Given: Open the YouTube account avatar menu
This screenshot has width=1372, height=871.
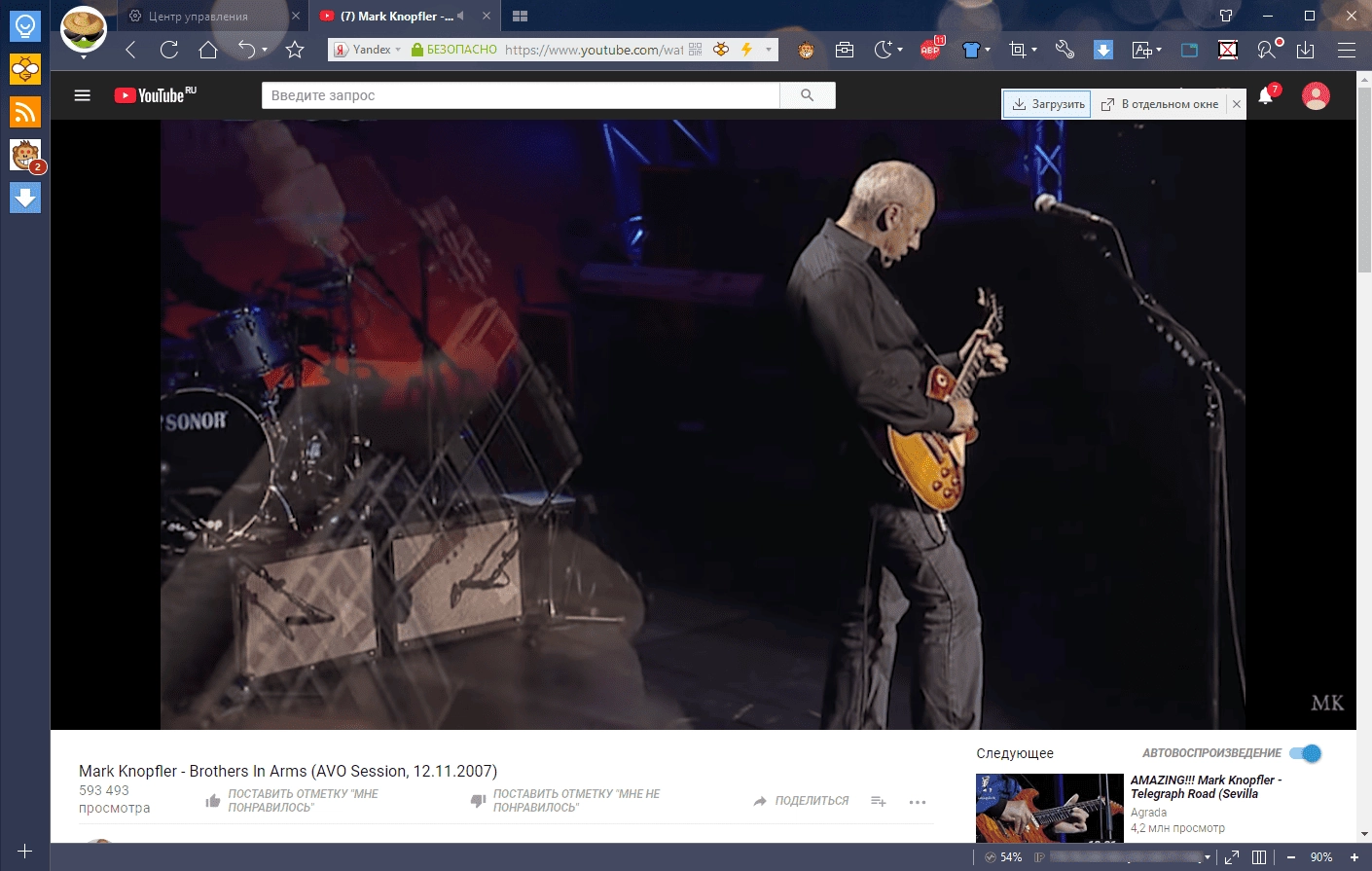Looking at the screenshot, I should (1316, 95).
